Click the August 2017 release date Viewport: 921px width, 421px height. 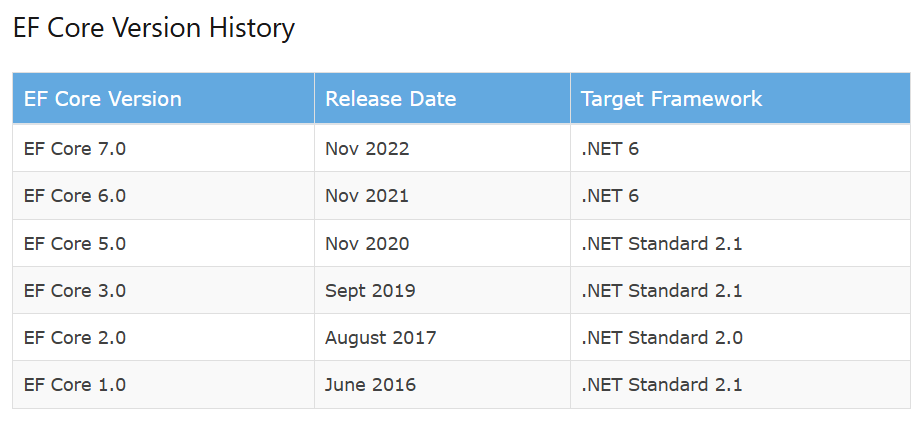coord(380,338)
